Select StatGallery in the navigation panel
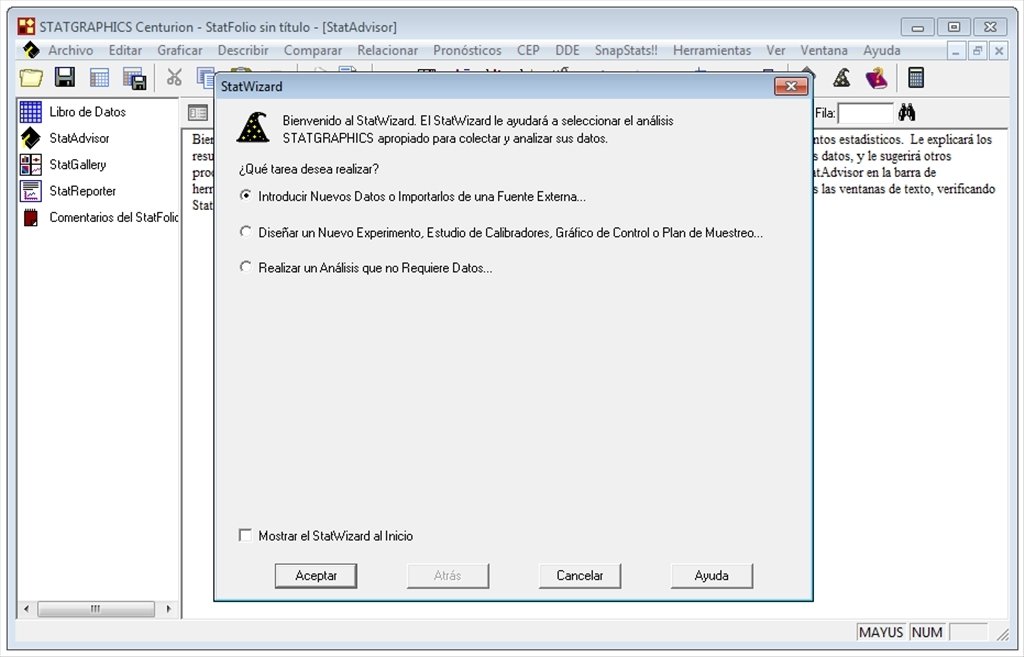This screenshot has width=1024, height=657. tap(78, 165)
